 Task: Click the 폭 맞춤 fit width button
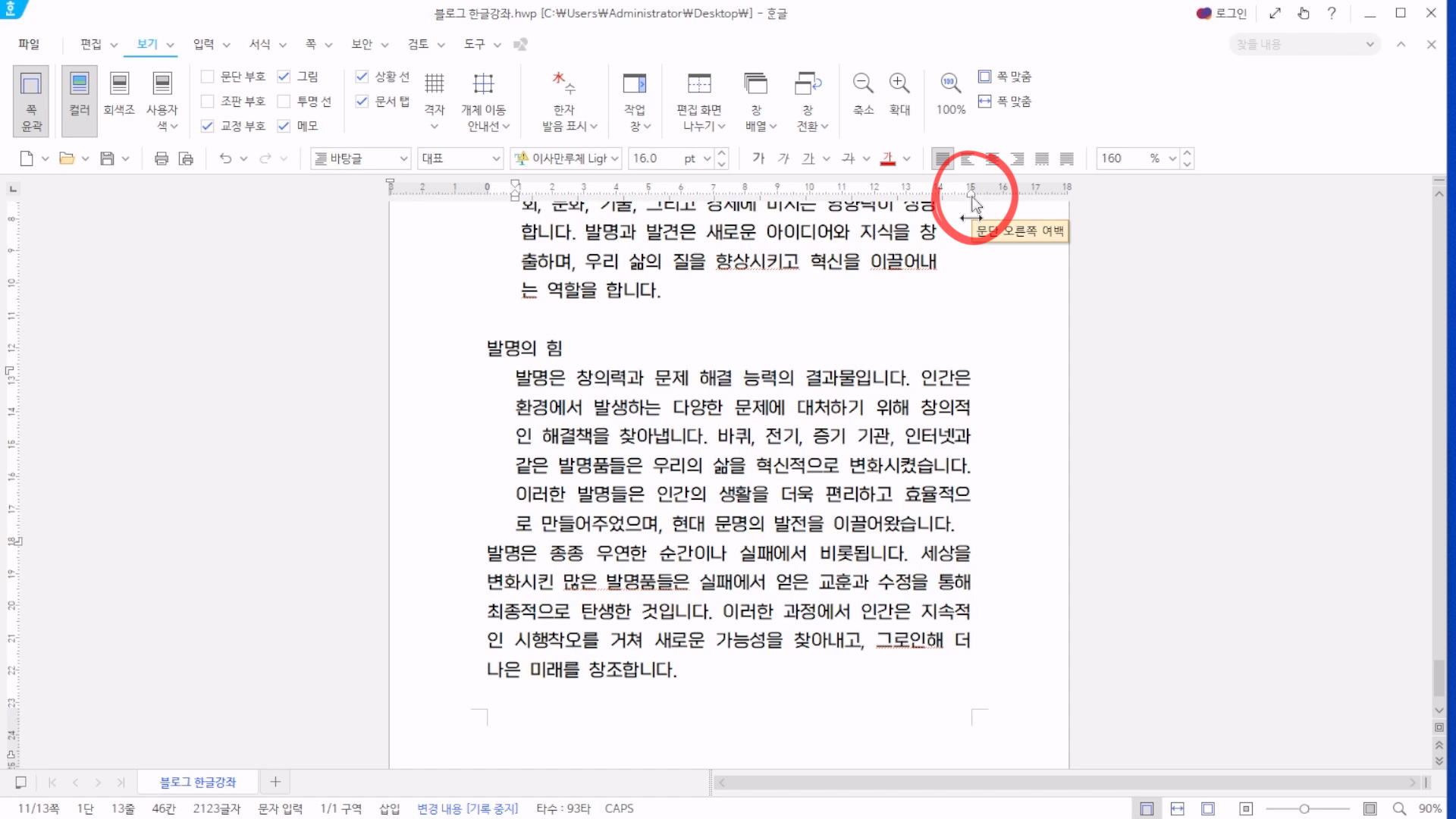(1005, 102)
